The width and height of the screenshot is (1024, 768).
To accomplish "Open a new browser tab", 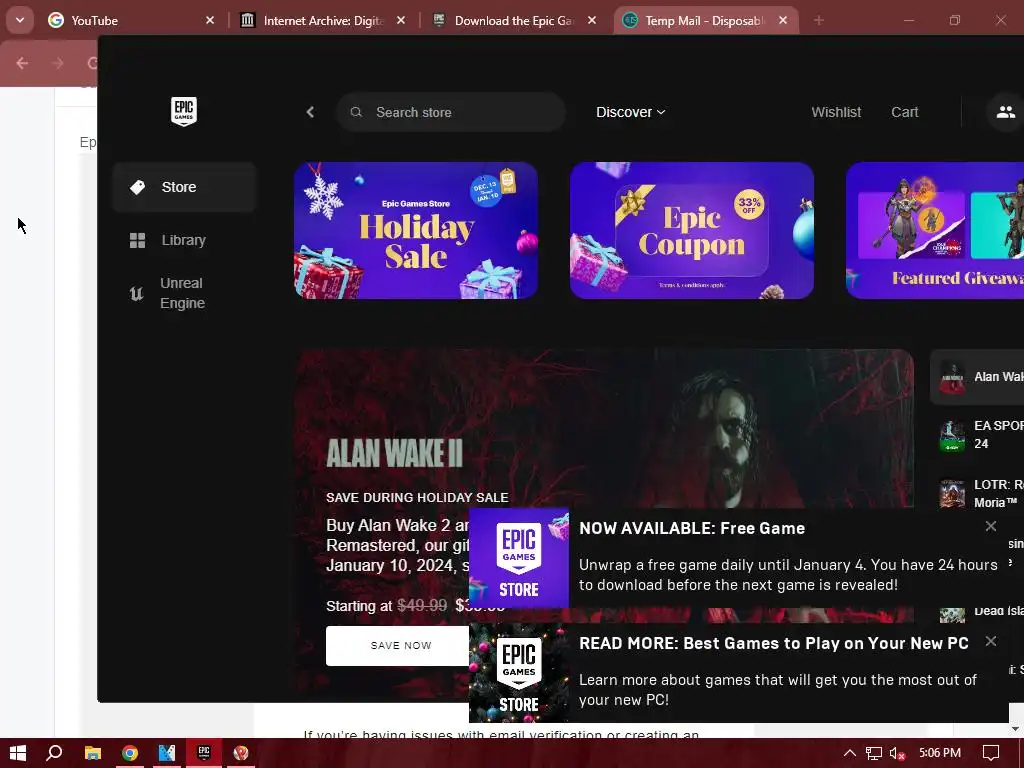I will pos(818,21).
